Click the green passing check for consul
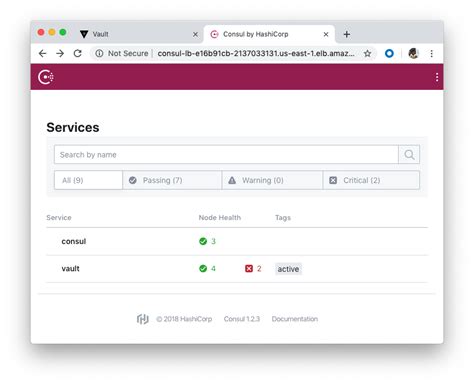This screenshot has width=474, height=384. (x=203, y=241)
